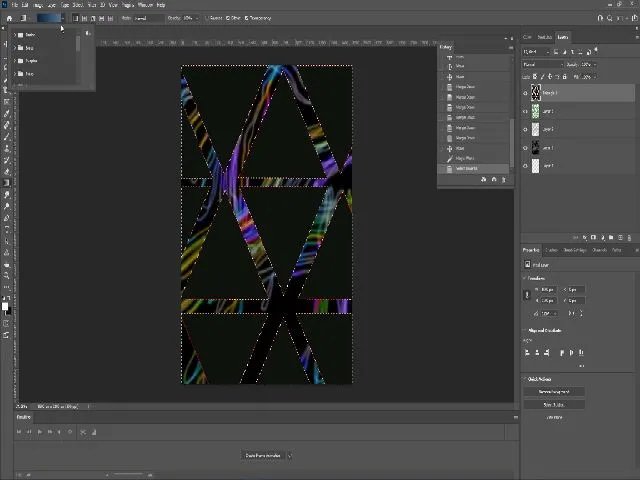
Task: Open the gradient Opacity dropdown arrow
Action: point(197,18)
